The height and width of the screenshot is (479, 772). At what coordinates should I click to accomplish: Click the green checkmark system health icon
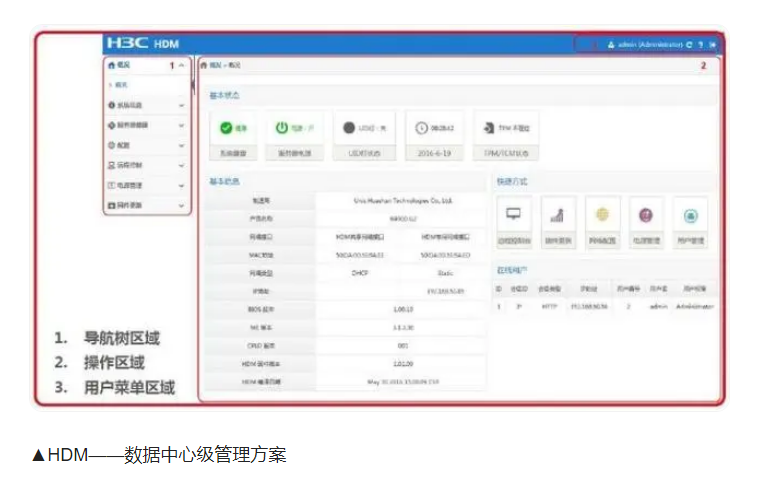click(x=226, y=128)
